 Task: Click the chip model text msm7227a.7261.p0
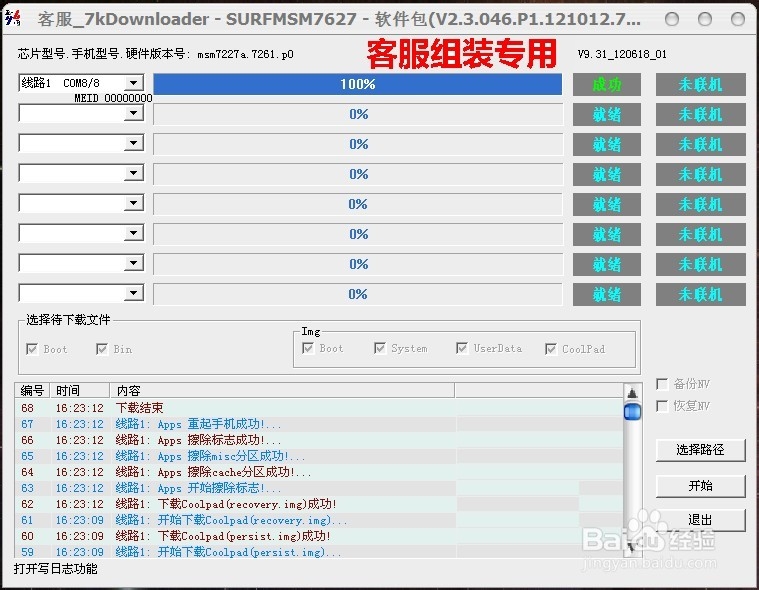(245, 54)
